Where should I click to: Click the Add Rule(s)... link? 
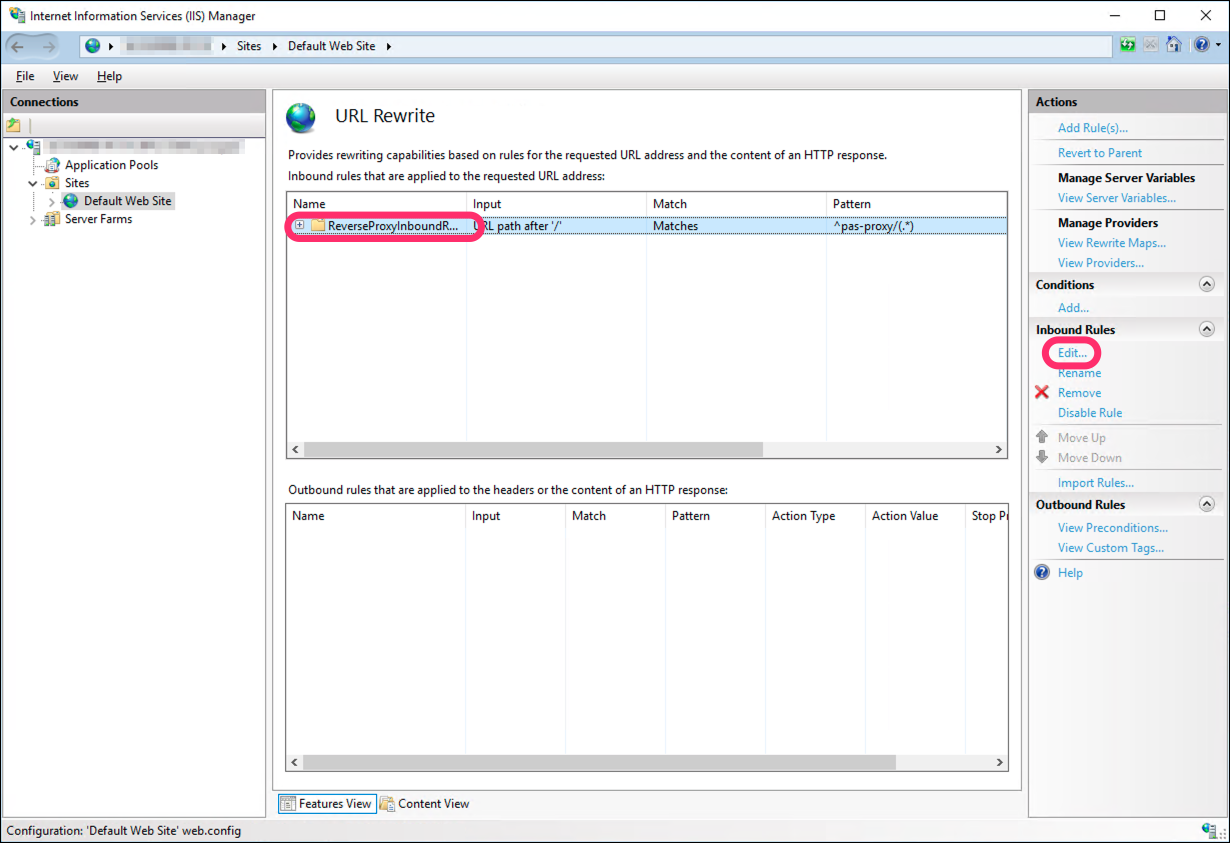coord(1092,128)
